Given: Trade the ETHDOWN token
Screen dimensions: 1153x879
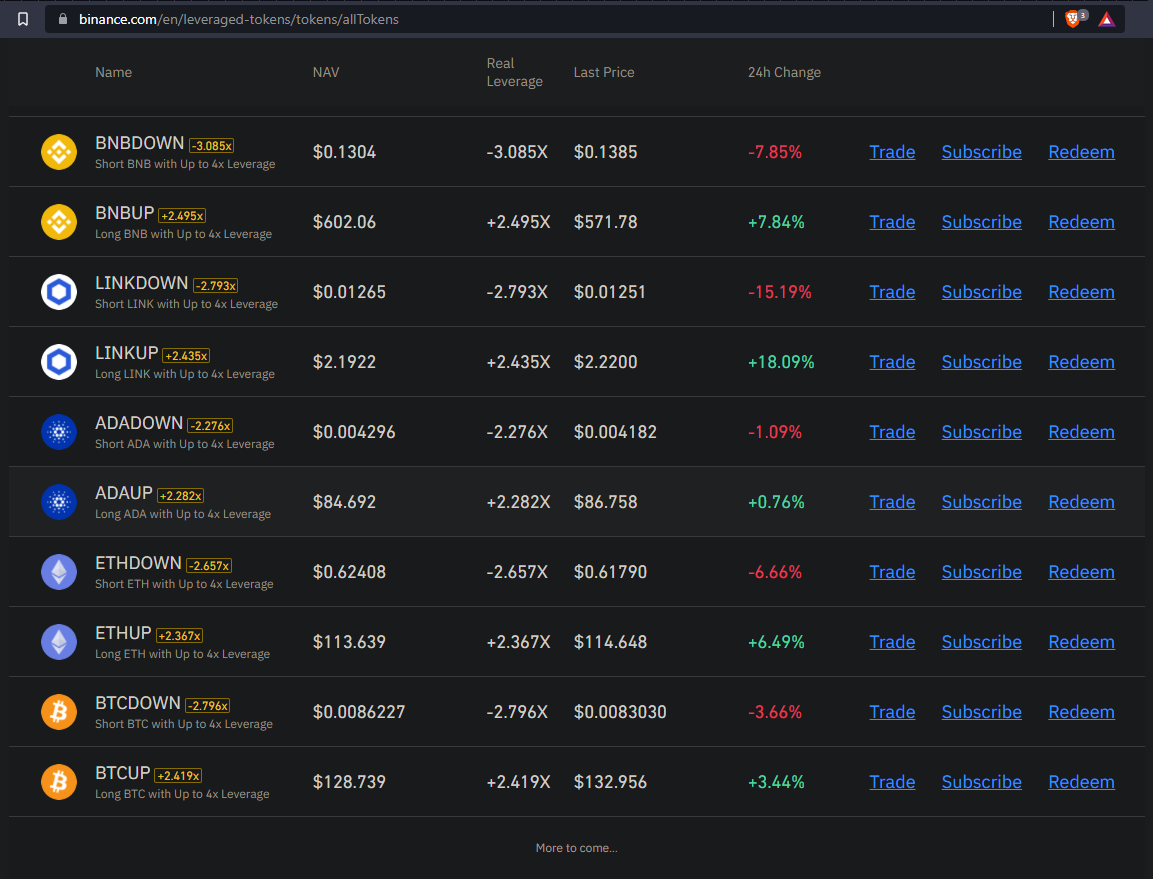Looking at the screenshot, I should pos(892,572).
